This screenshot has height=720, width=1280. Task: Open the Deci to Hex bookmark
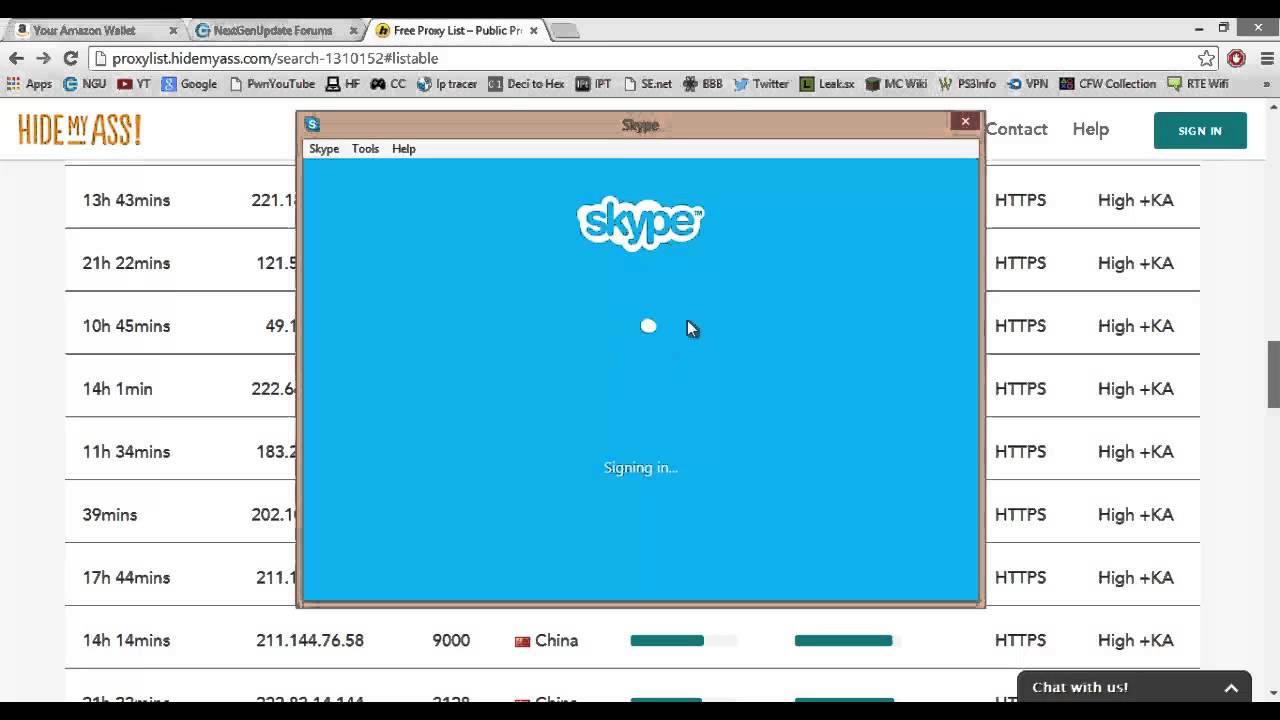(x=526, y=84)
